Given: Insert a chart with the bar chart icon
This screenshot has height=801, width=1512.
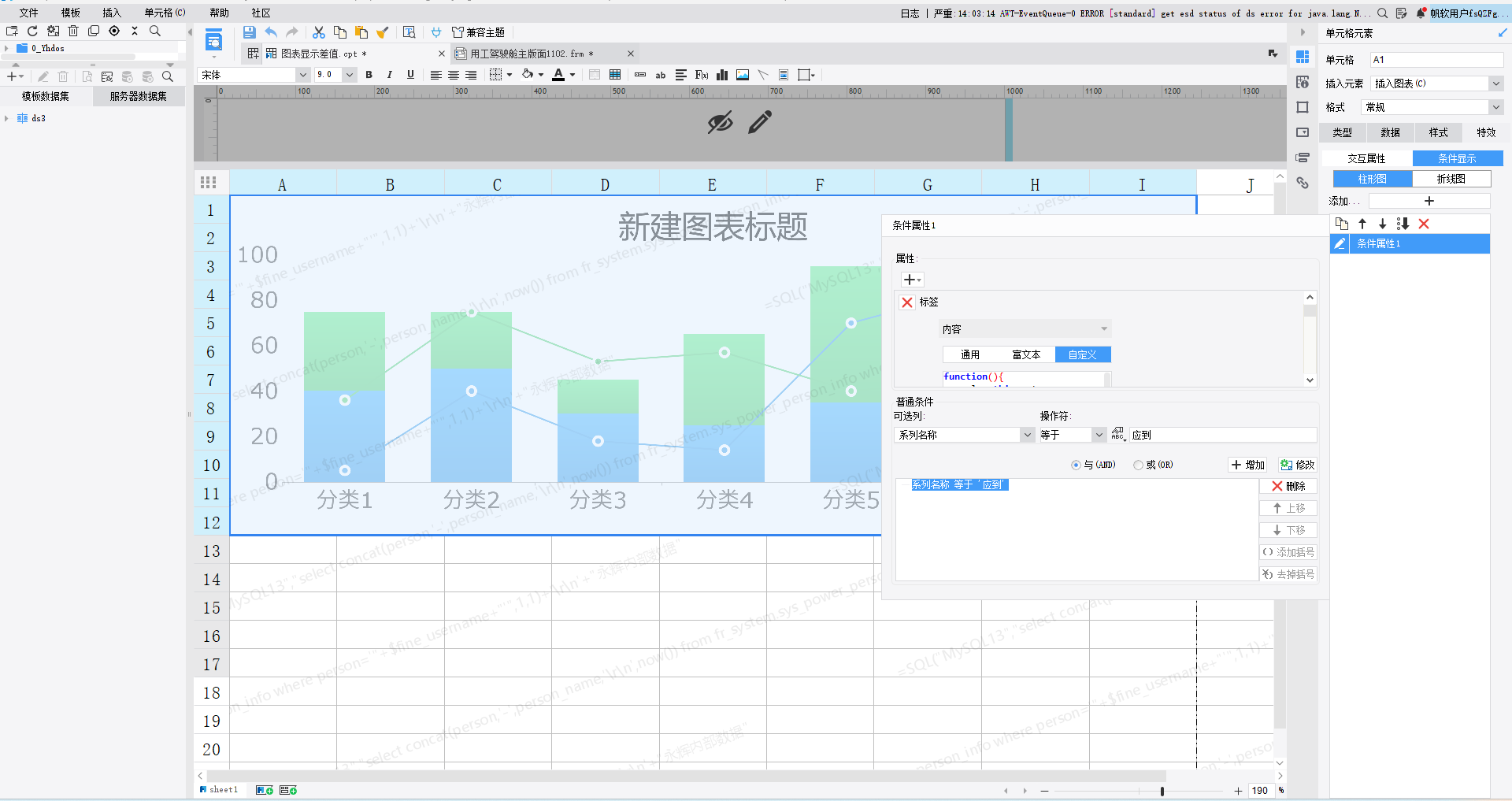Looking at the screenshot, I should click(x=722, y=75).
